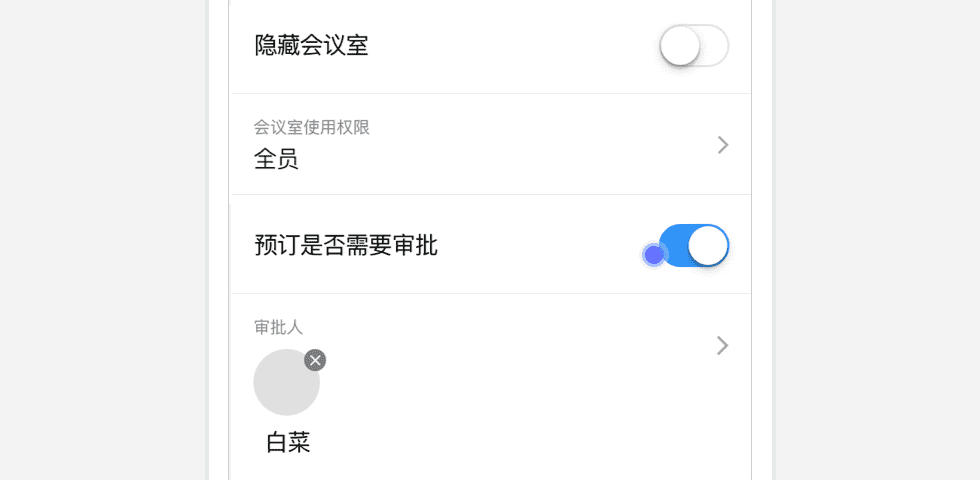Toggle the 隐藏会议室 switch on
This screenshot has width=980, height=480.
(694, 46)
